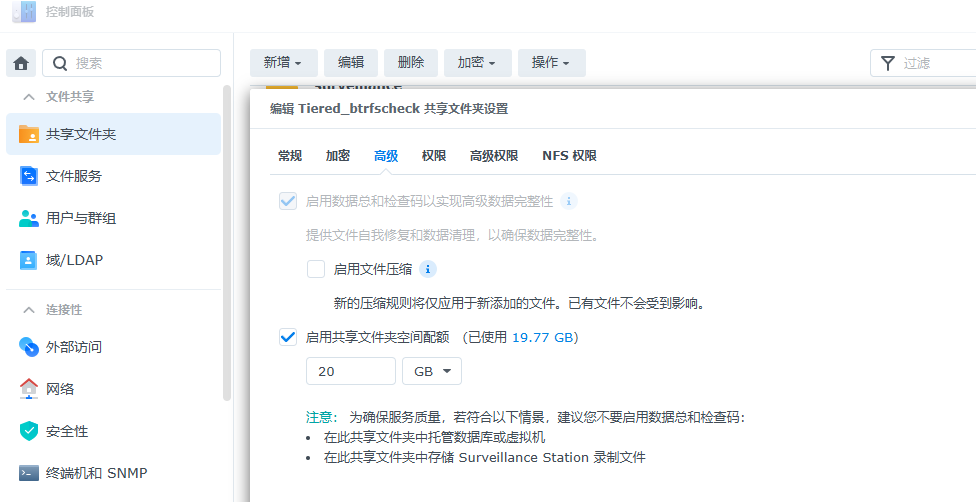Click the home icon in sidebar
The height and width of the screenshot is (502, 976).
point(21,63)
